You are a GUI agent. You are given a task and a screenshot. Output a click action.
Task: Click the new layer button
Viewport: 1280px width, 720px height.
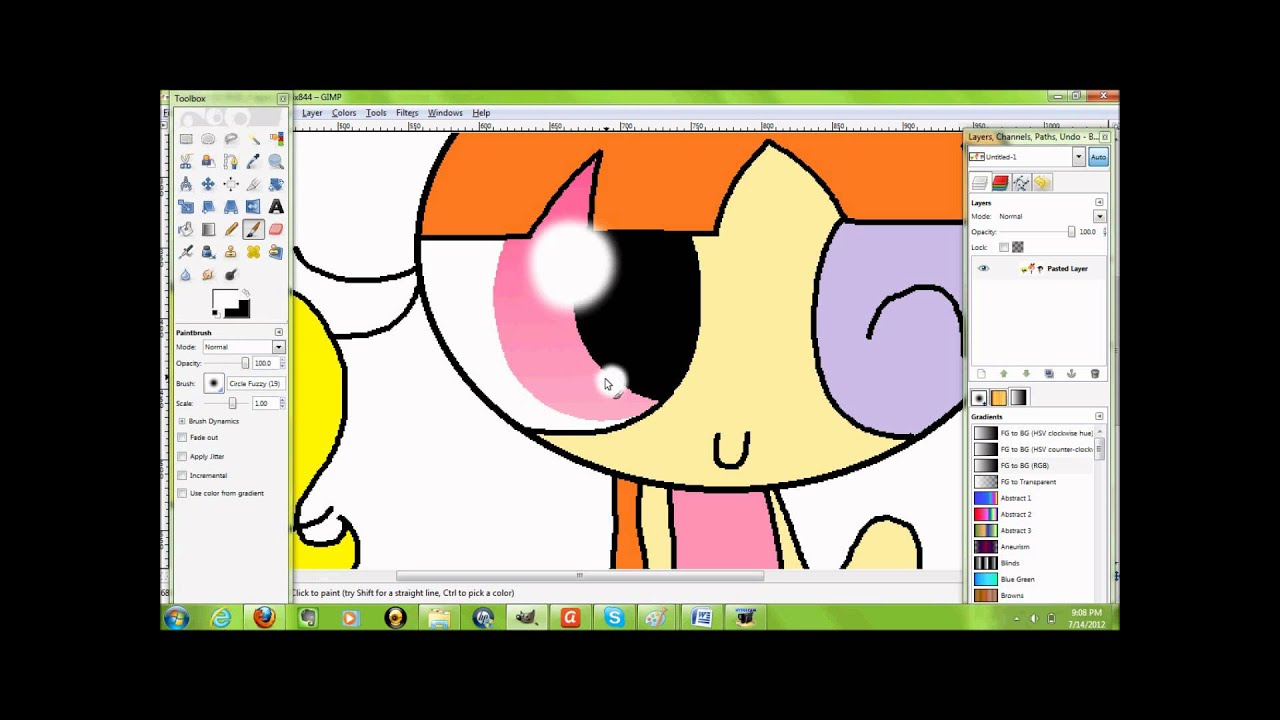pyautogui.click(x=981, y=374)
